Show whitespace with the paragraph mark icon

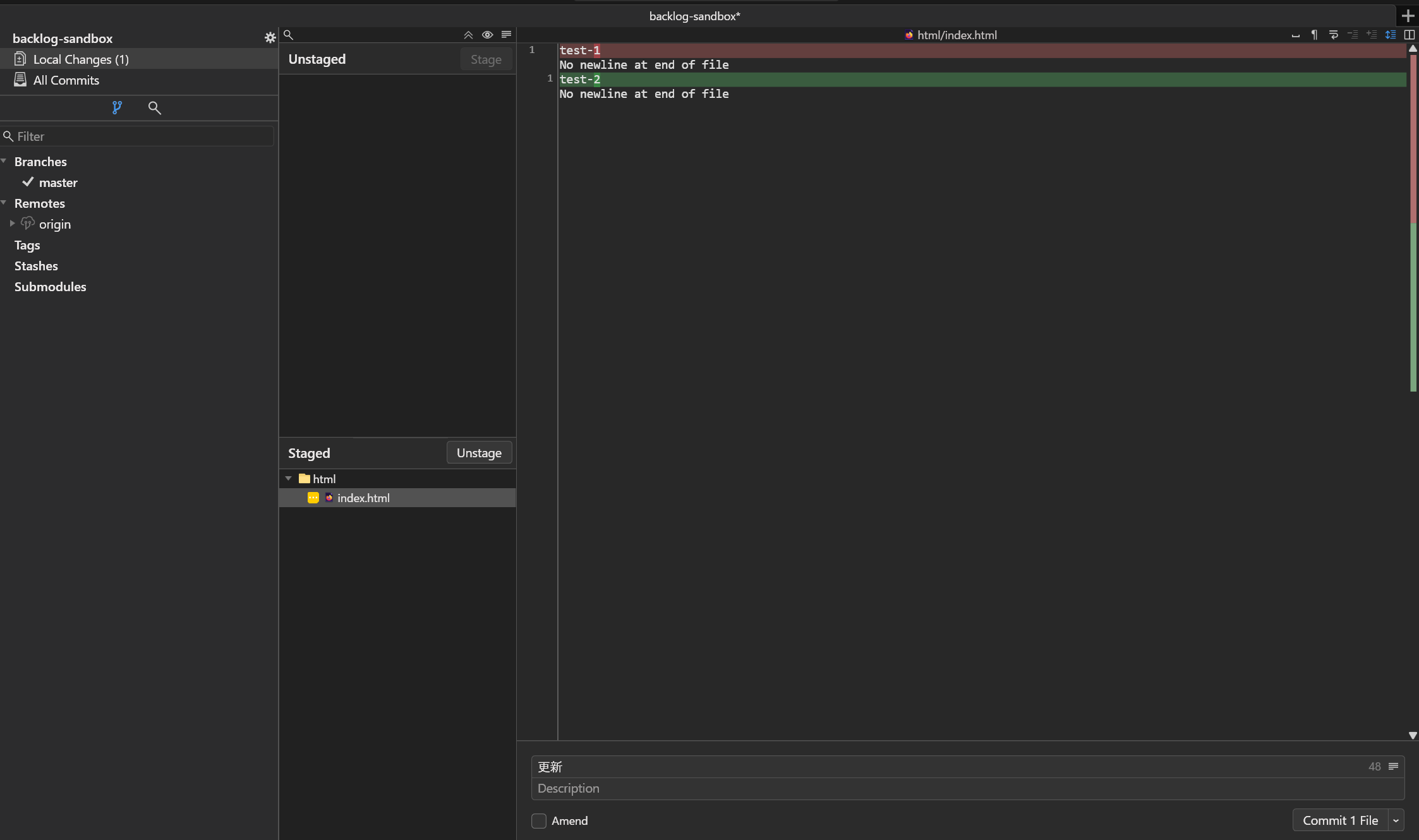1314,35
